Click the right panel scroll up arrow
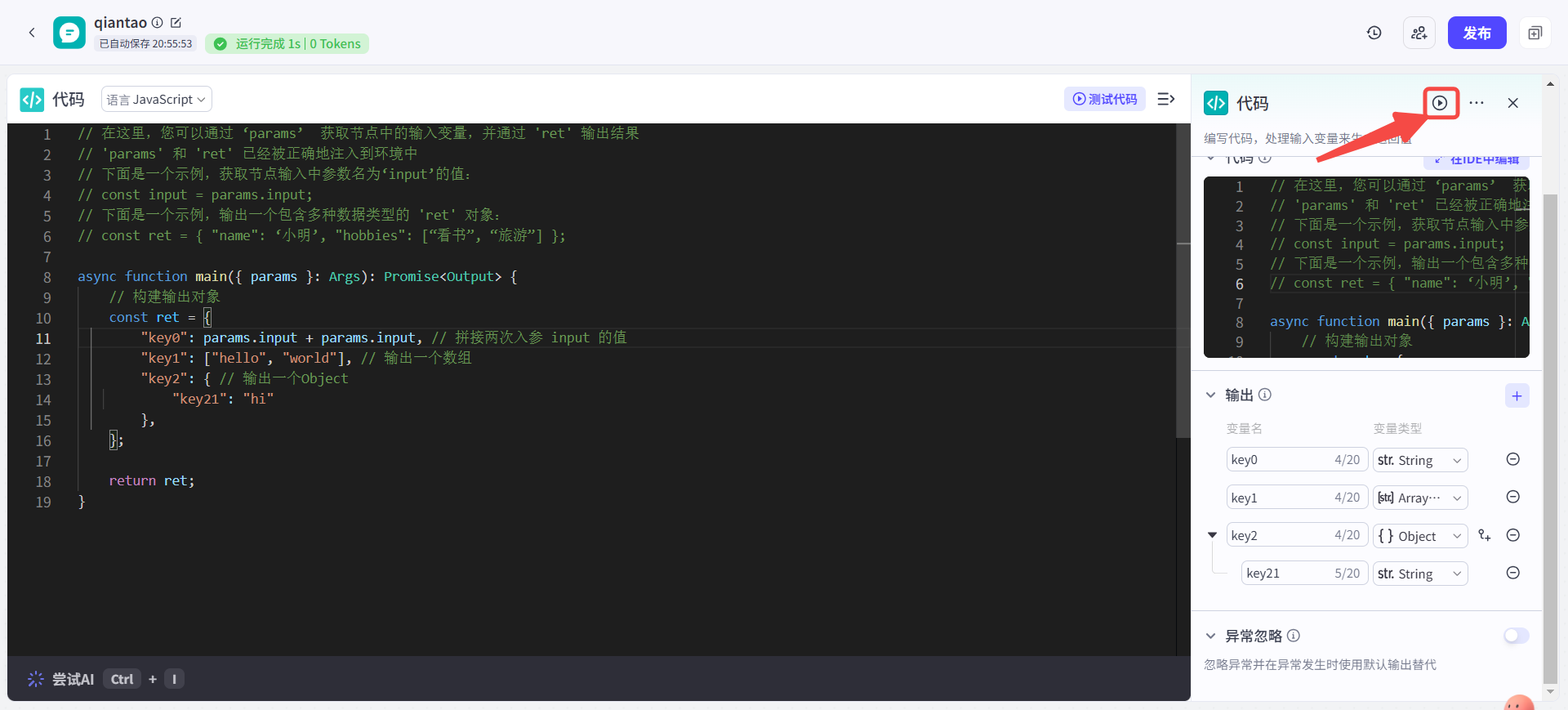Viewport: 1568px width, 710px height. (x=1550, y=83)
